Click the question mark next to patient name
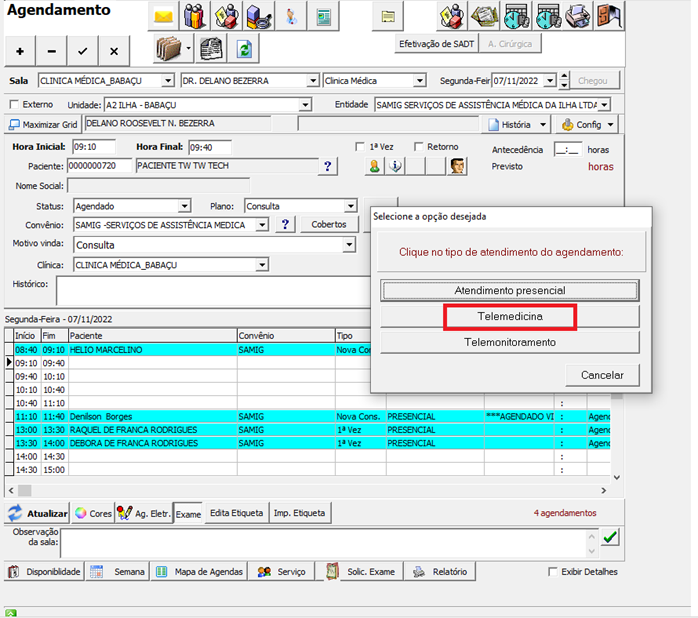 point(328,166)
